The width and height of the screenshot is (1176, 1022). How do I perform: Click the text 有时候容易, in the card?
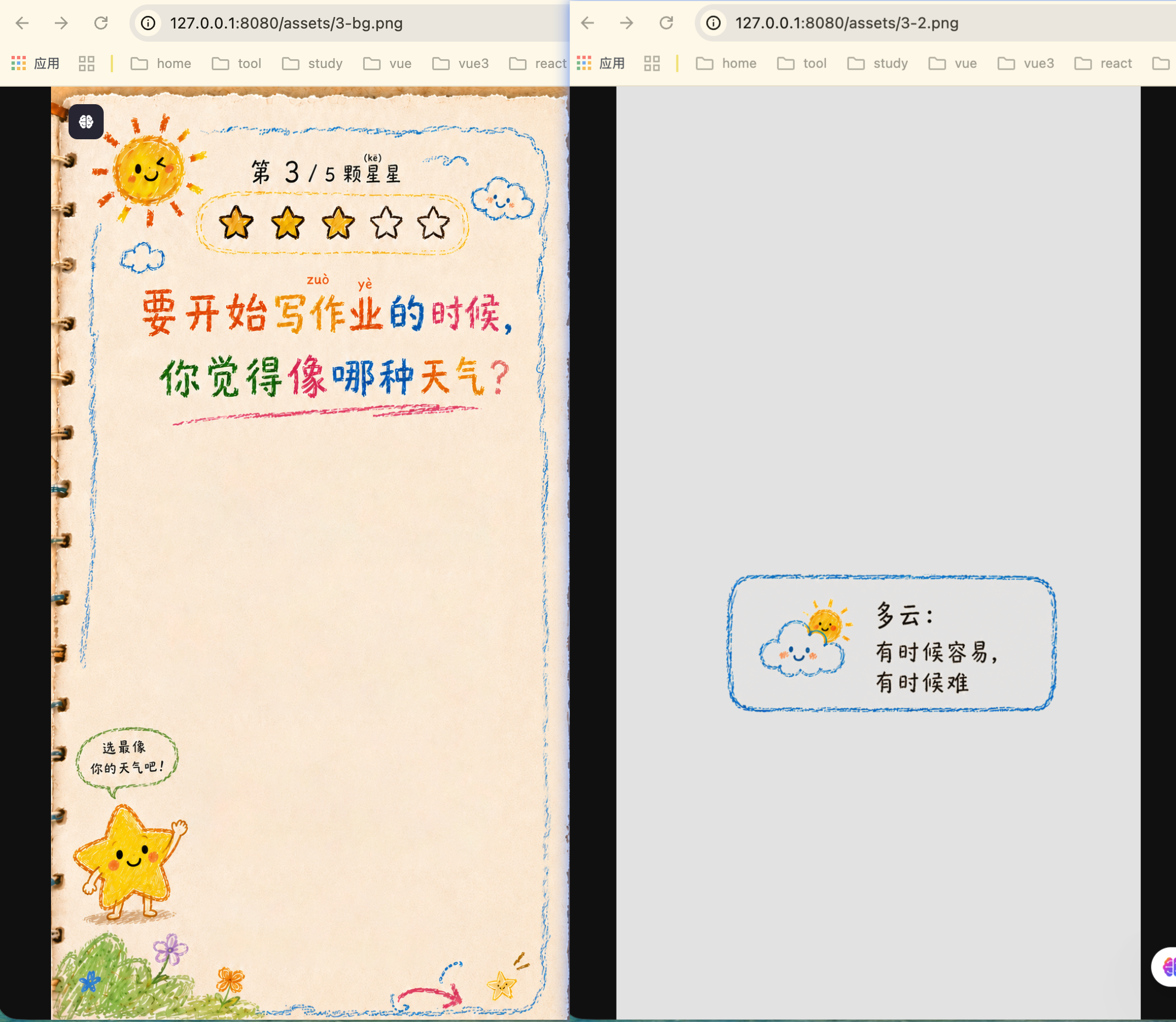coord(937,652)
